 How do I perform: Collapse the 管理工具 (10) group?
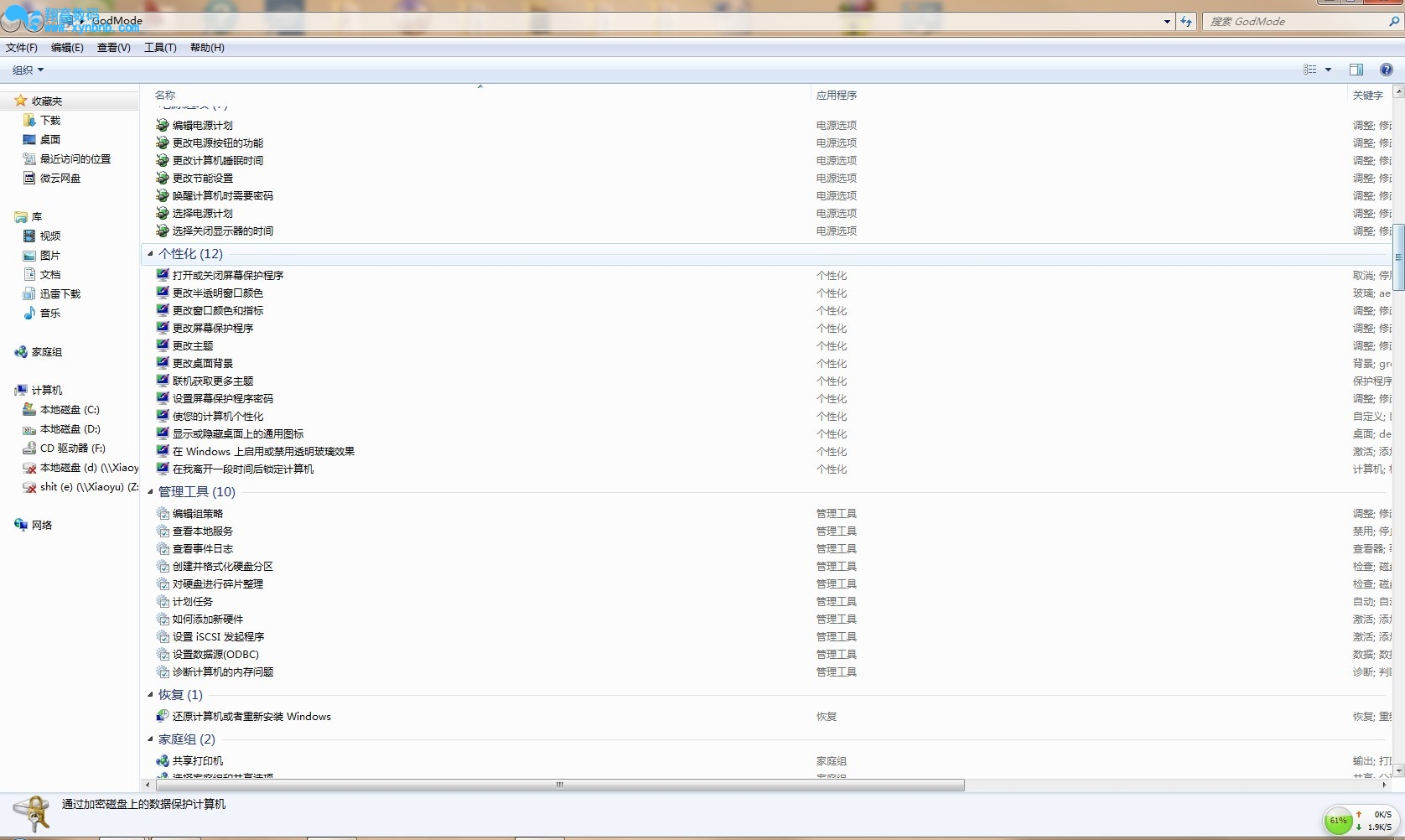coord(150,491)
